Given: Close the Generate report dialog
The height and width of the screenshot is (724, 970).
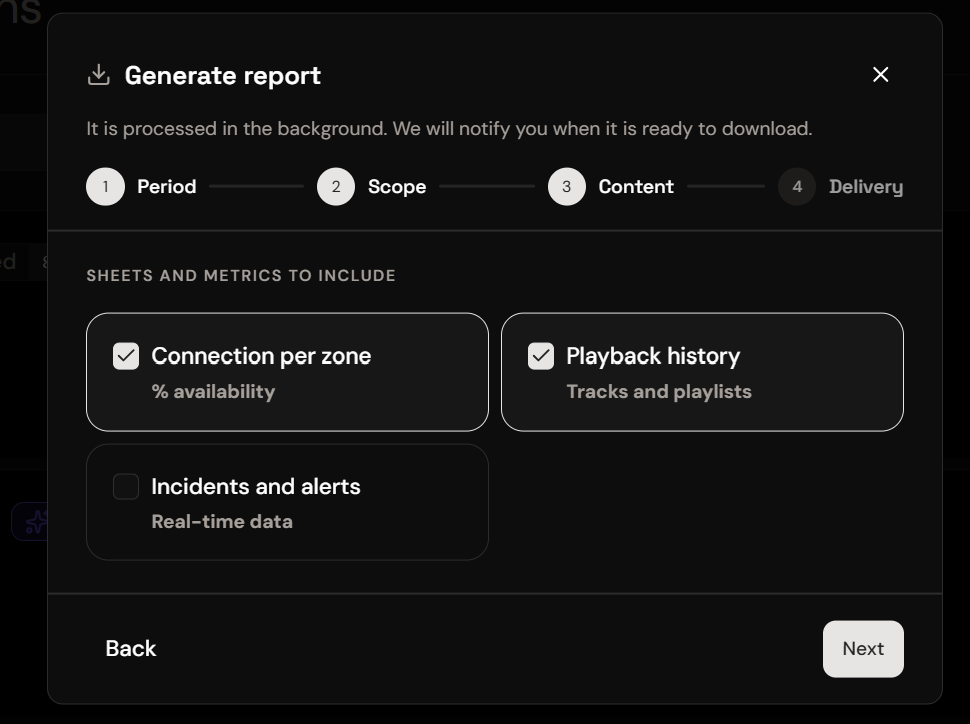Looking at the screenshot, I should [880, 75].
